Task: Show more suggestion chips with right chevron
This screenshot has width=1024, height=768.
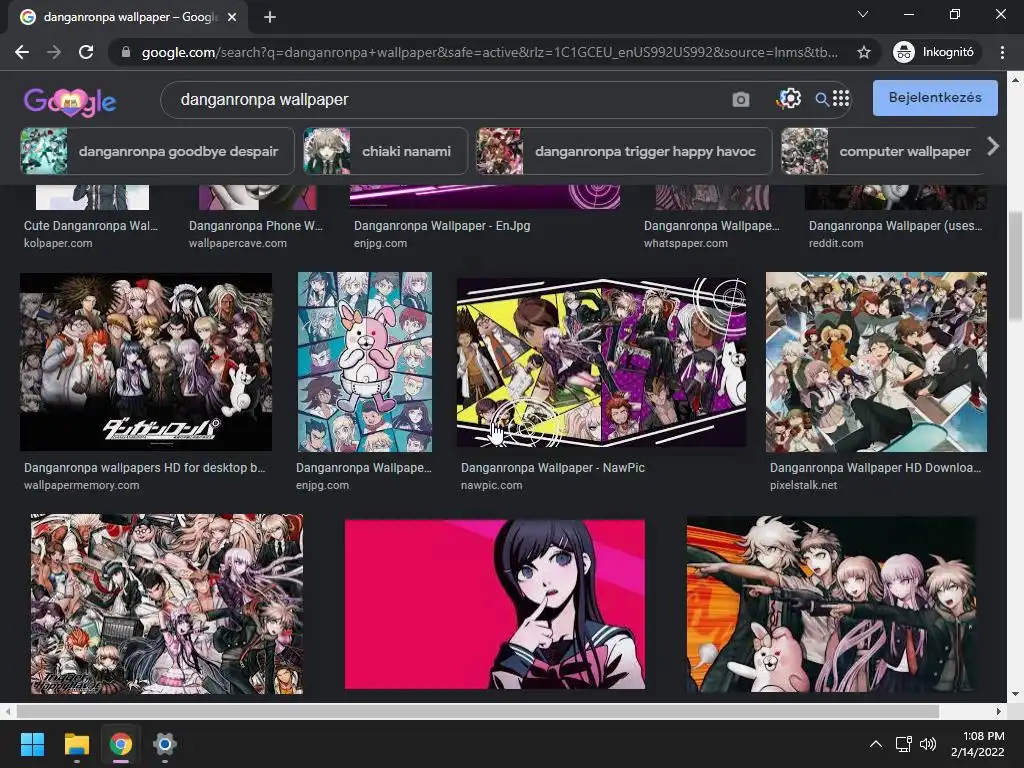Action: (993, 146)
